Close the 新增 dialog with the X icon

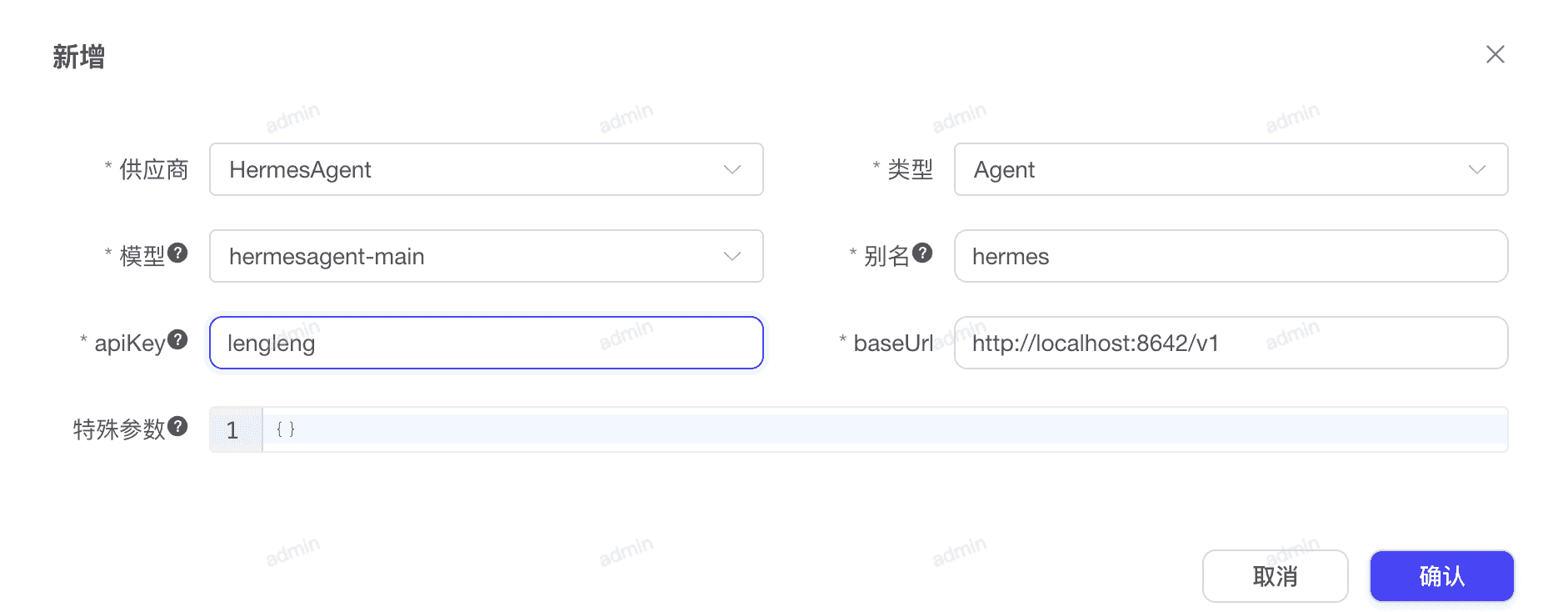(1496, 54)
